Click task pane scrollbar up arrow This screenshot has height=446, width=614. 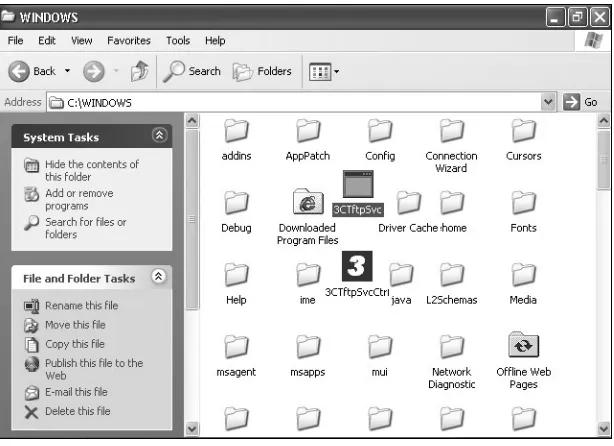(192, 121)
